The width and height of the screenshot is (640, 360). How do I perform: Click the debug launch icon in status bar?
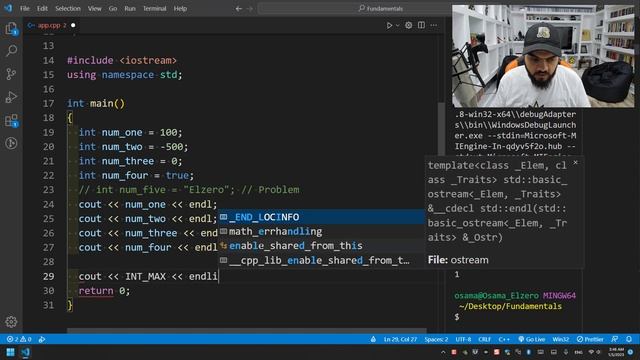pyautogui.click(x=42, y=339)
